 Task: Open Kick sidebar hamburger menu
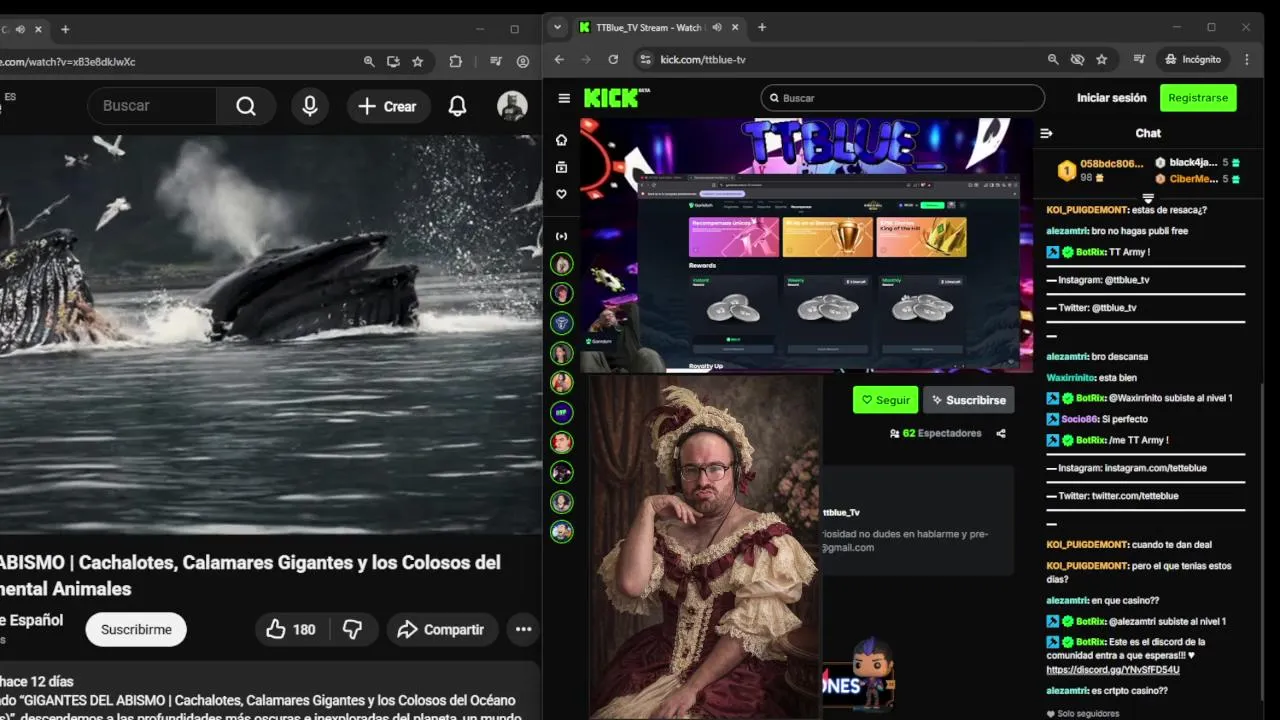(x=564, y=98)
